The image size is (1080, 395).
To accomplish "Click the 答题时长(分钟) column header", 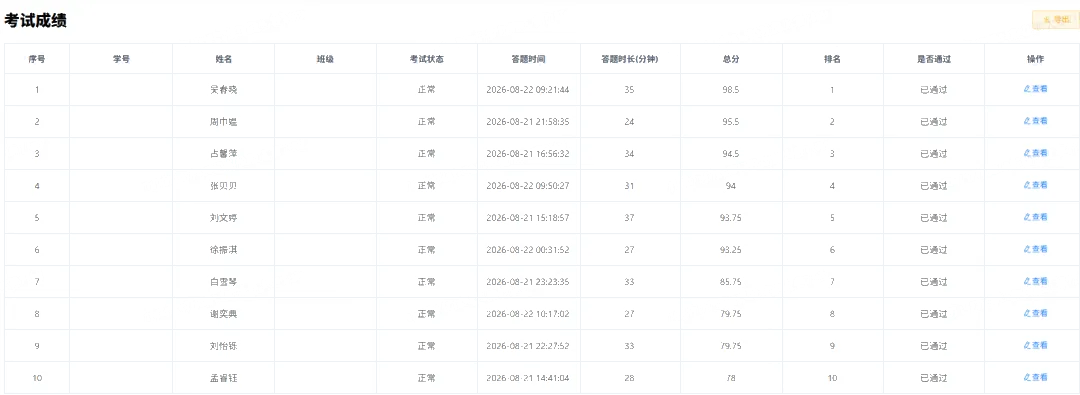I will pyautogui.click(x=630, y=59).
